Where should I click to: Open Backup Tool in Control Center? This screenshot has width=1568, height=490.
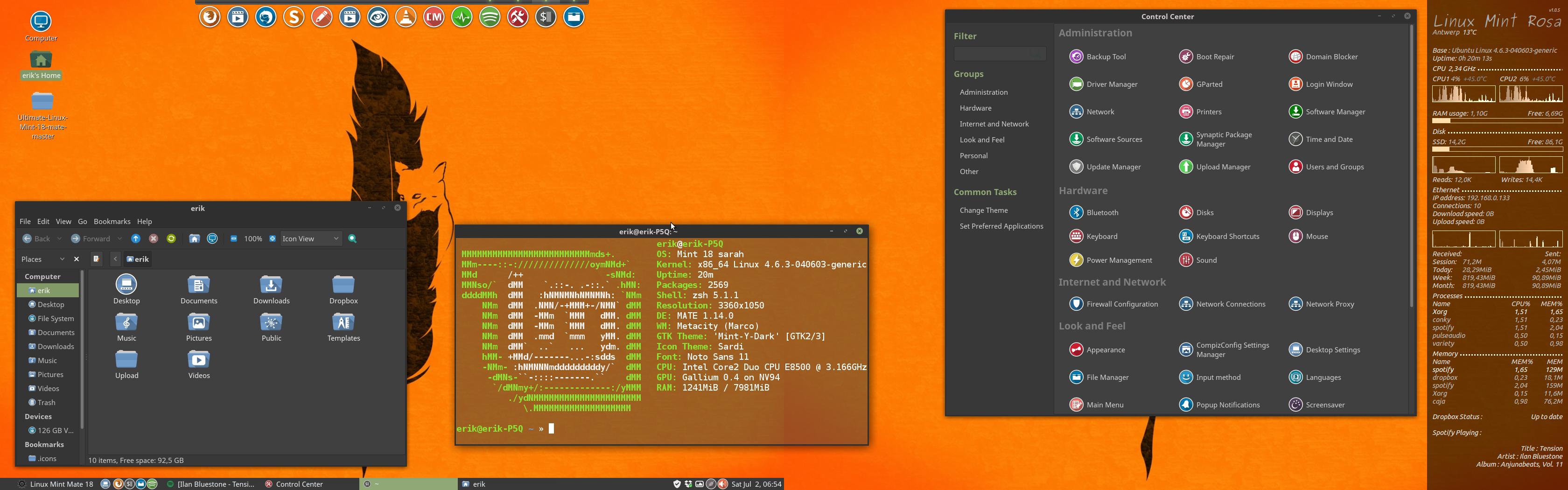click(x=1098, y=56)
